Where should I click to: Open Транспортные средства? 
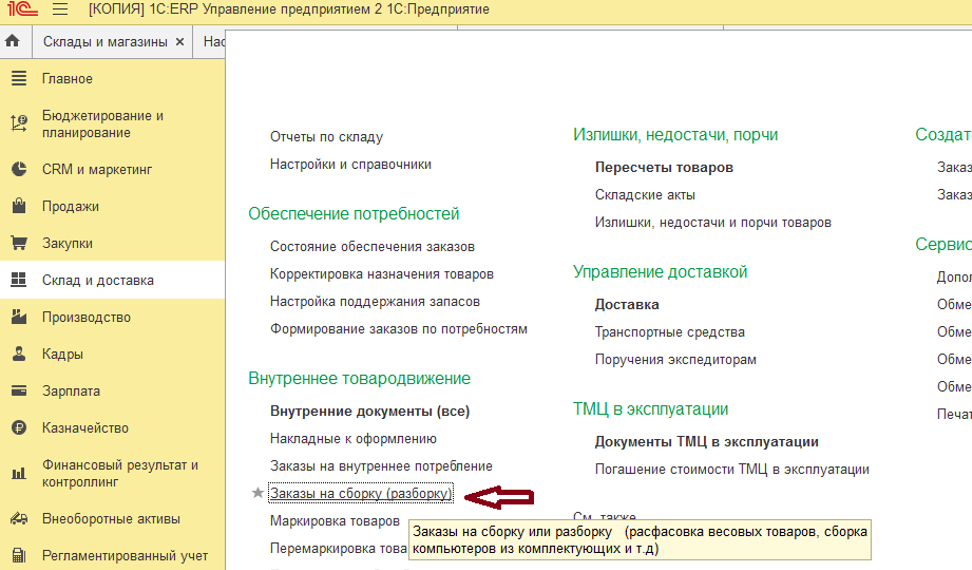point(669,332)
